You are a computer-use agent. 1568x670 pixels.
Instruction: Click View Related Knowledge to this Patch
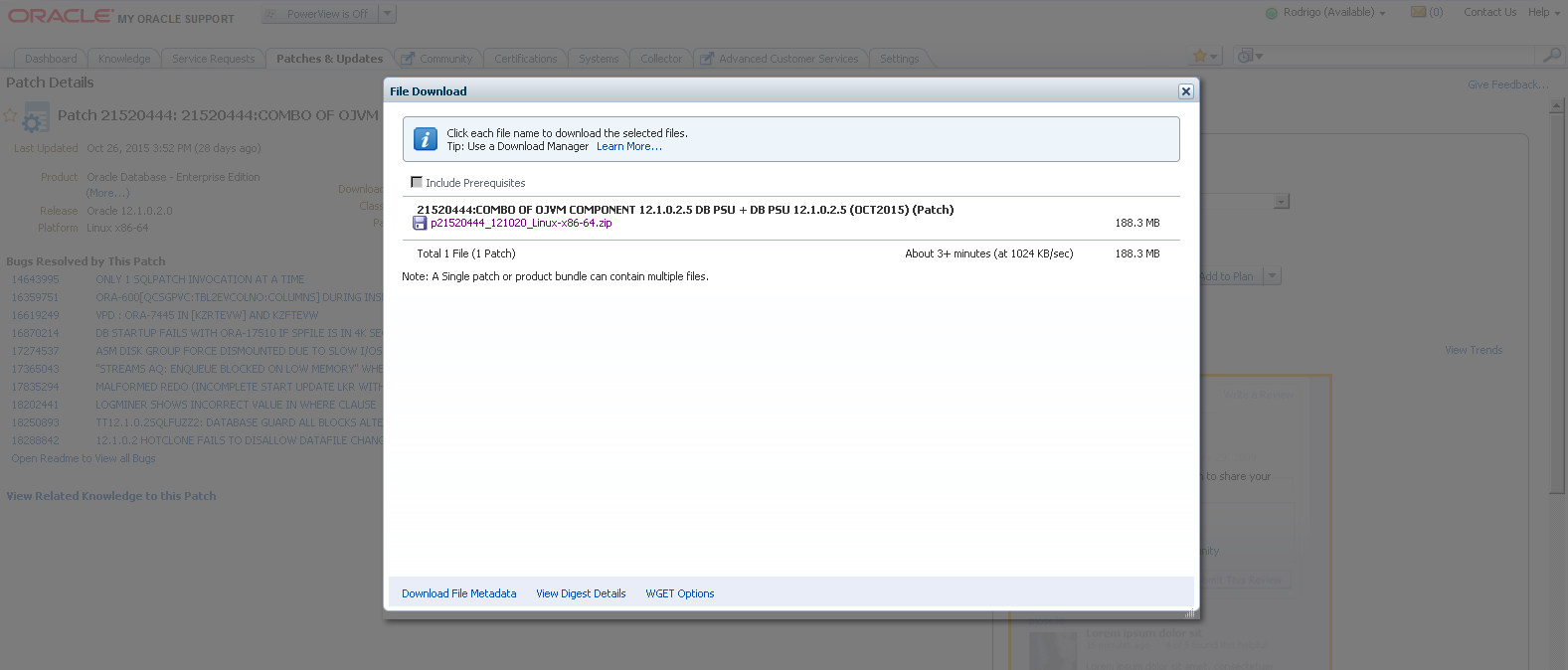(x=111, y=496)
